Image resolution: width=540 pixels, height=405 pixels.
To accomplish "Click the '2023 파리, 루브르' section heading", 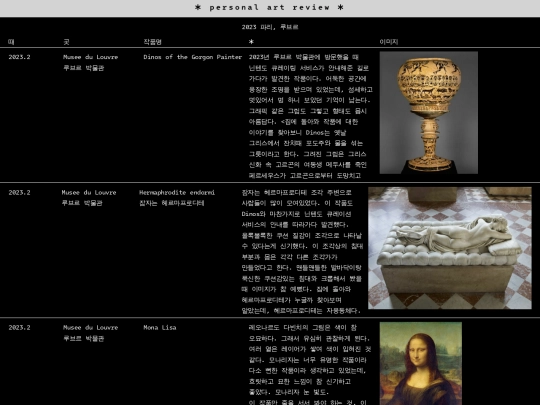I will pyautogui.click(x=270, y=27).
